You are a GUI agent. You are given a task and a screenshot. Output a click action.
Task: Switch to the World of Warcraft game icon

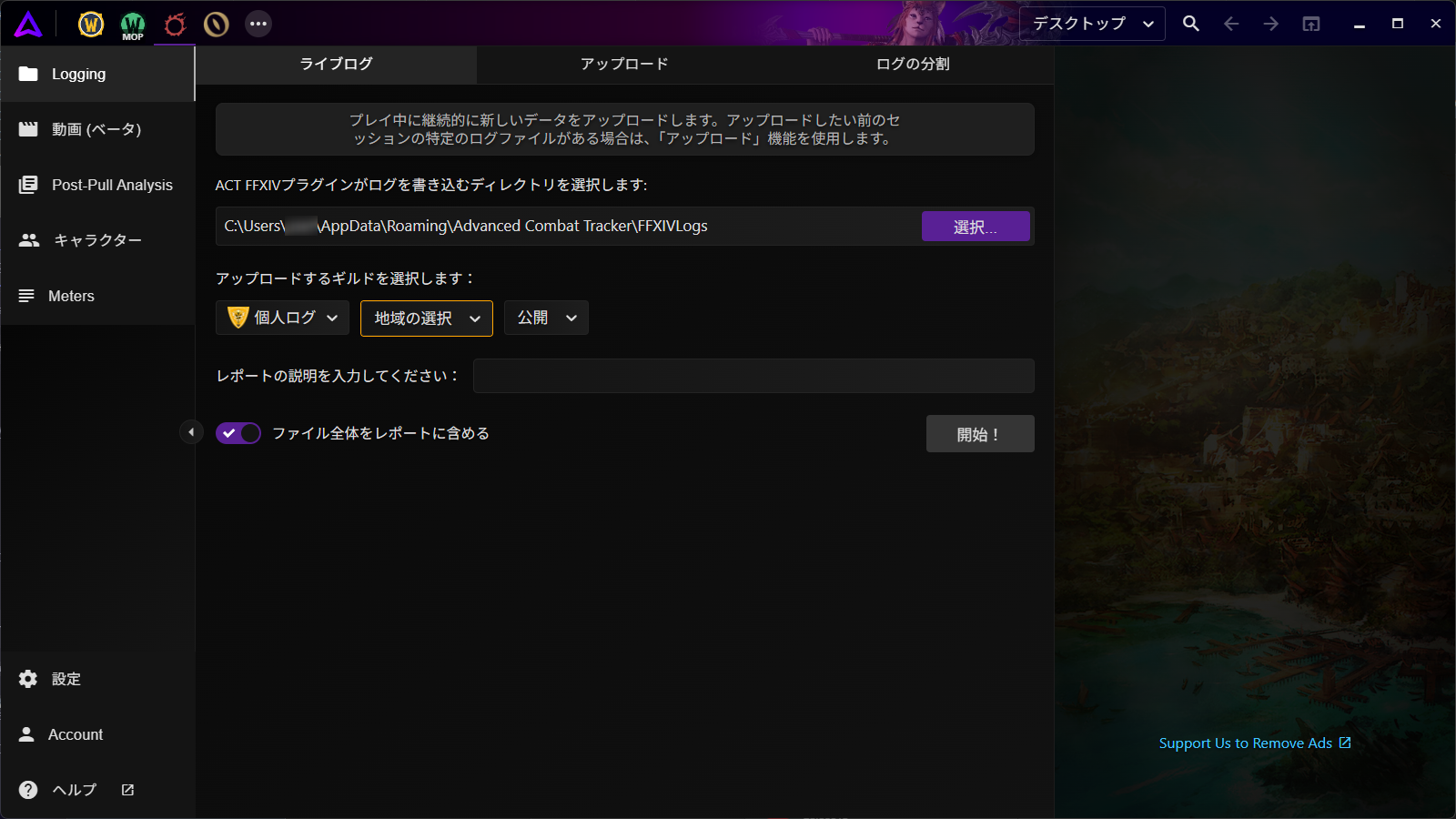pyautogui.click(x=91, y=25)
